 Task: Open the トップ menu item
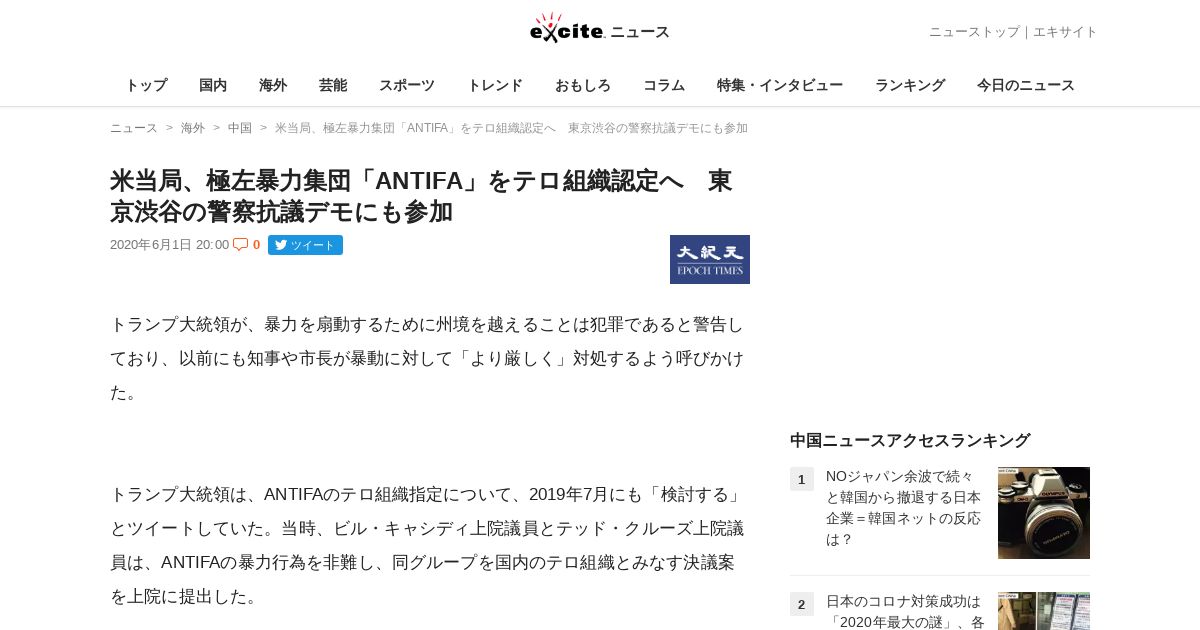(x=146, y=85)
